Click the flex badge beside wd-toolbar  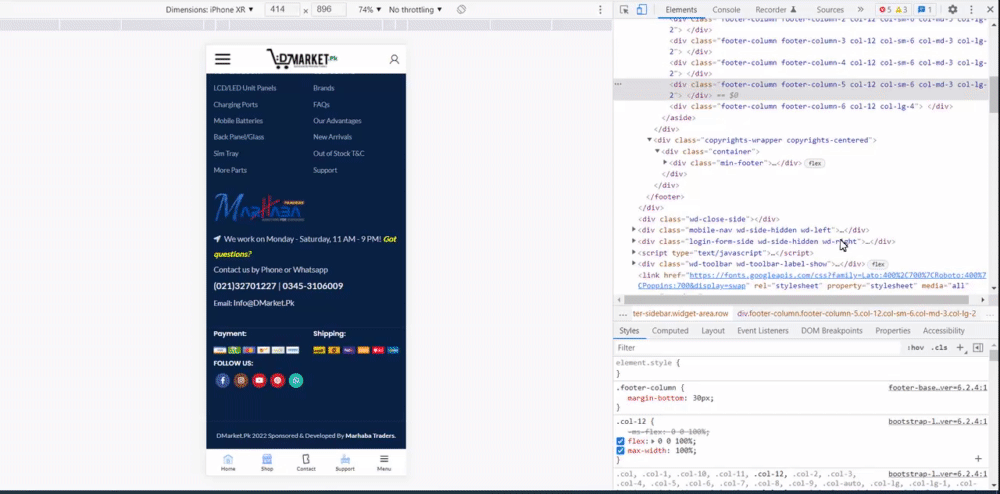click(878, 264)
